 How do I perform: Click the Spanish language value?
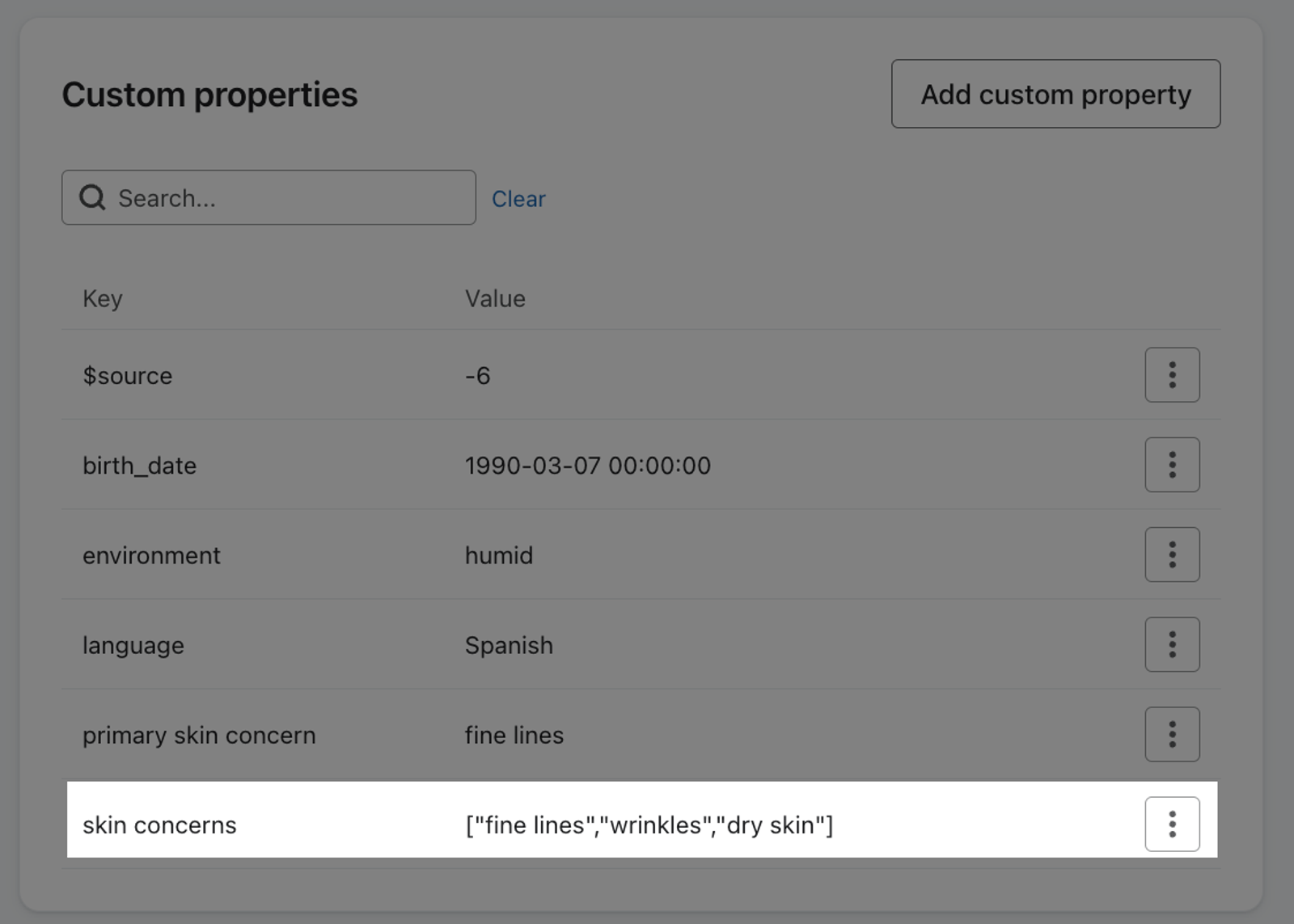point(509,645)
